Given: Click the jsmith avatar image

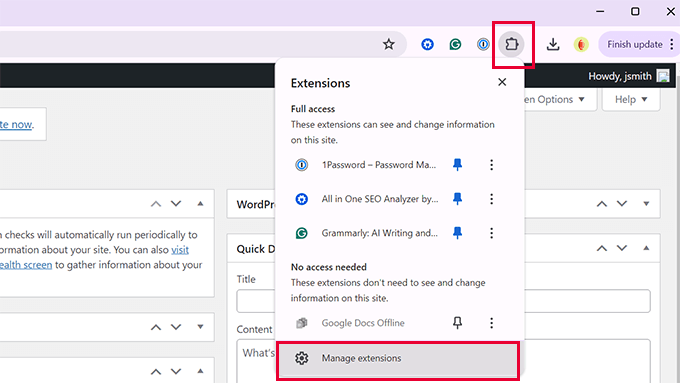Looking at the screenshot, I should 663,76.
